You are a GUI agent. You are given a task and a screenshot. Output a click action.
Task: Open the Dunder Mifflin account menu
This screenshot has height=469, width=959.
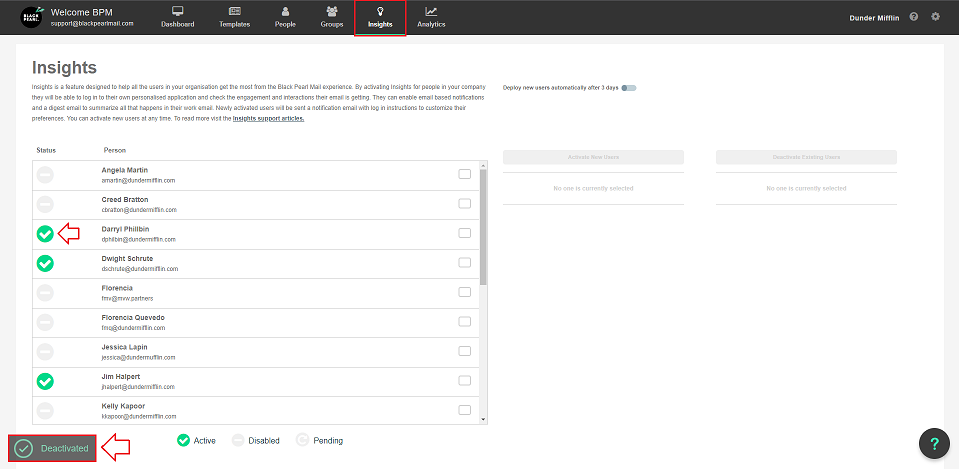tap(873, 18)
